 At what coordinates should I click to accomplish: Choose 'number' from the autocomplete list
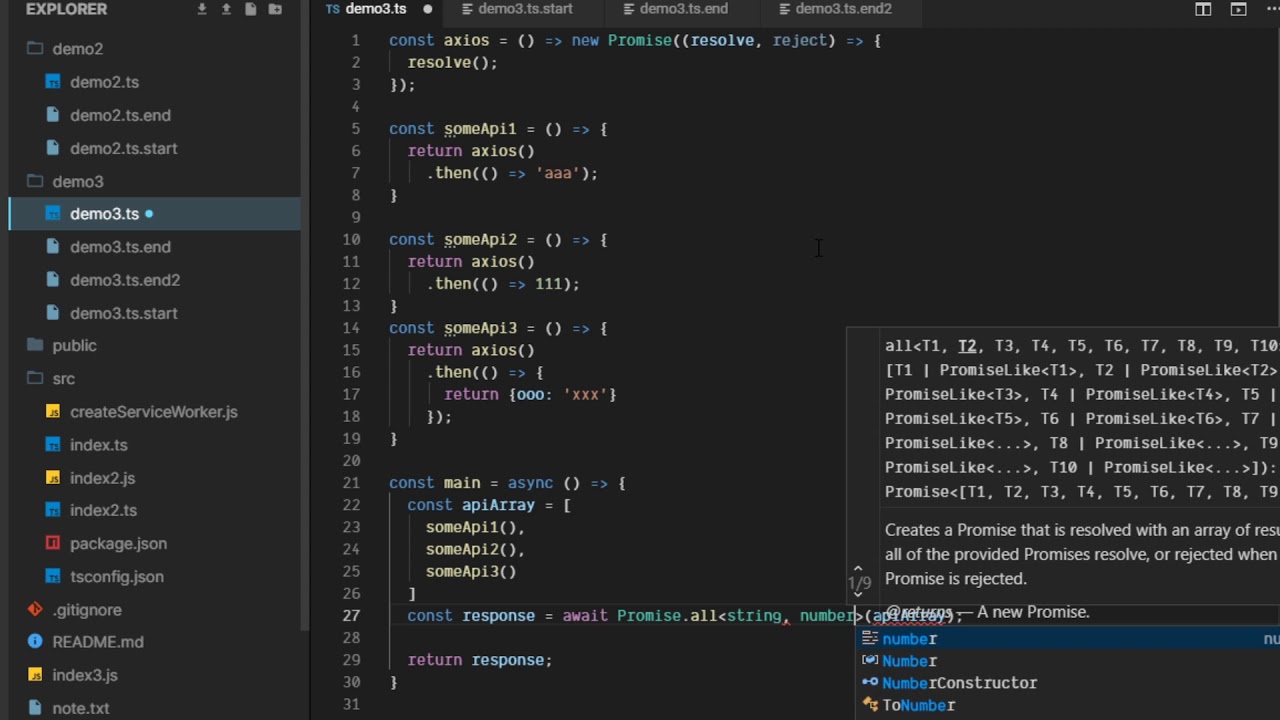(1069, 639)
